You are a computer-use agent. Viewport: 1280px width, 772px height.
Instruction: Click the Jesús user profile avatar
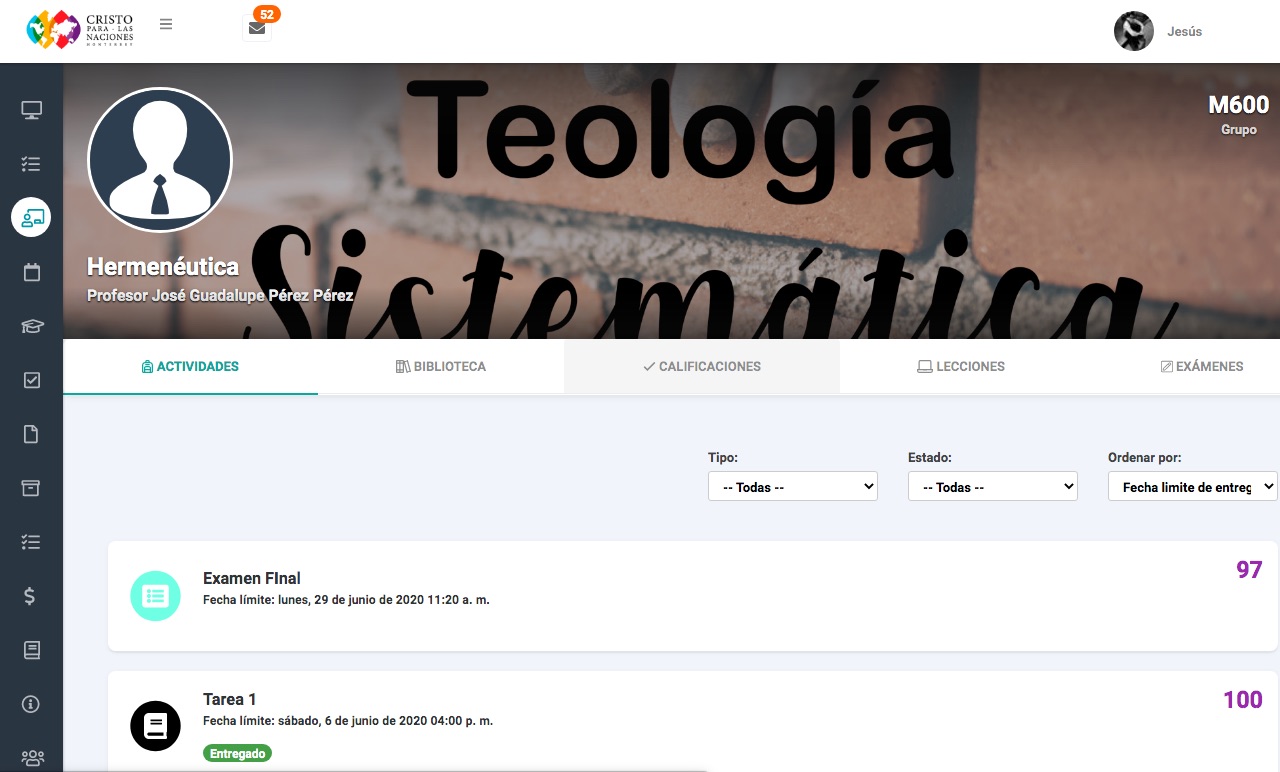[x=1133, y=31]
